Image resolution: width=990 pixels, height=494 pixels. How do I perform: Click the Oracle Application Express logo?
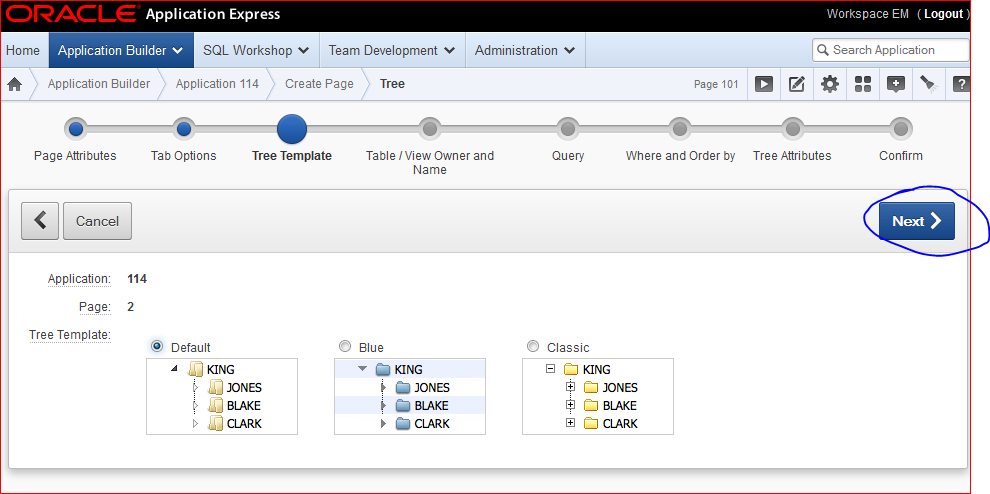(x=143, y=14)
